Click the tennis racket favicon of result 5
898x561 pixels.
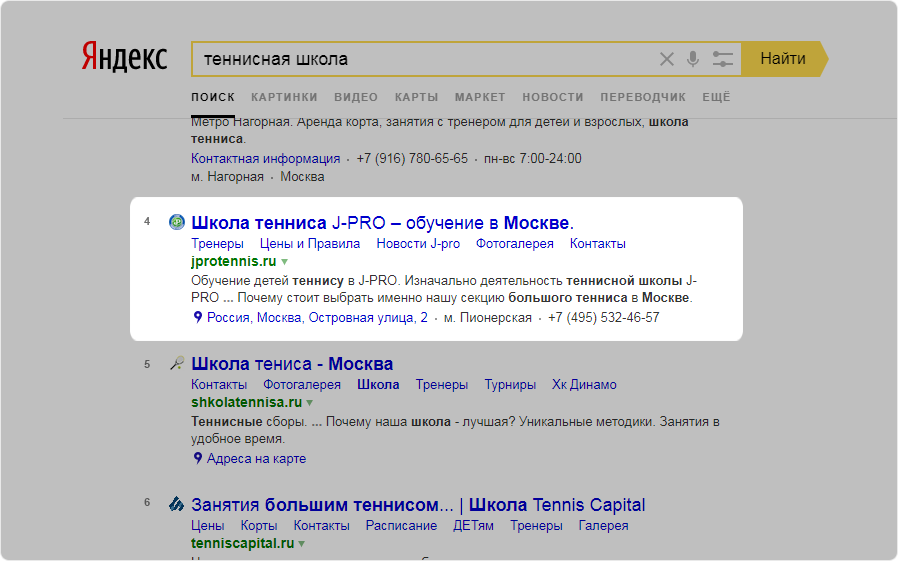click(177, 364)
